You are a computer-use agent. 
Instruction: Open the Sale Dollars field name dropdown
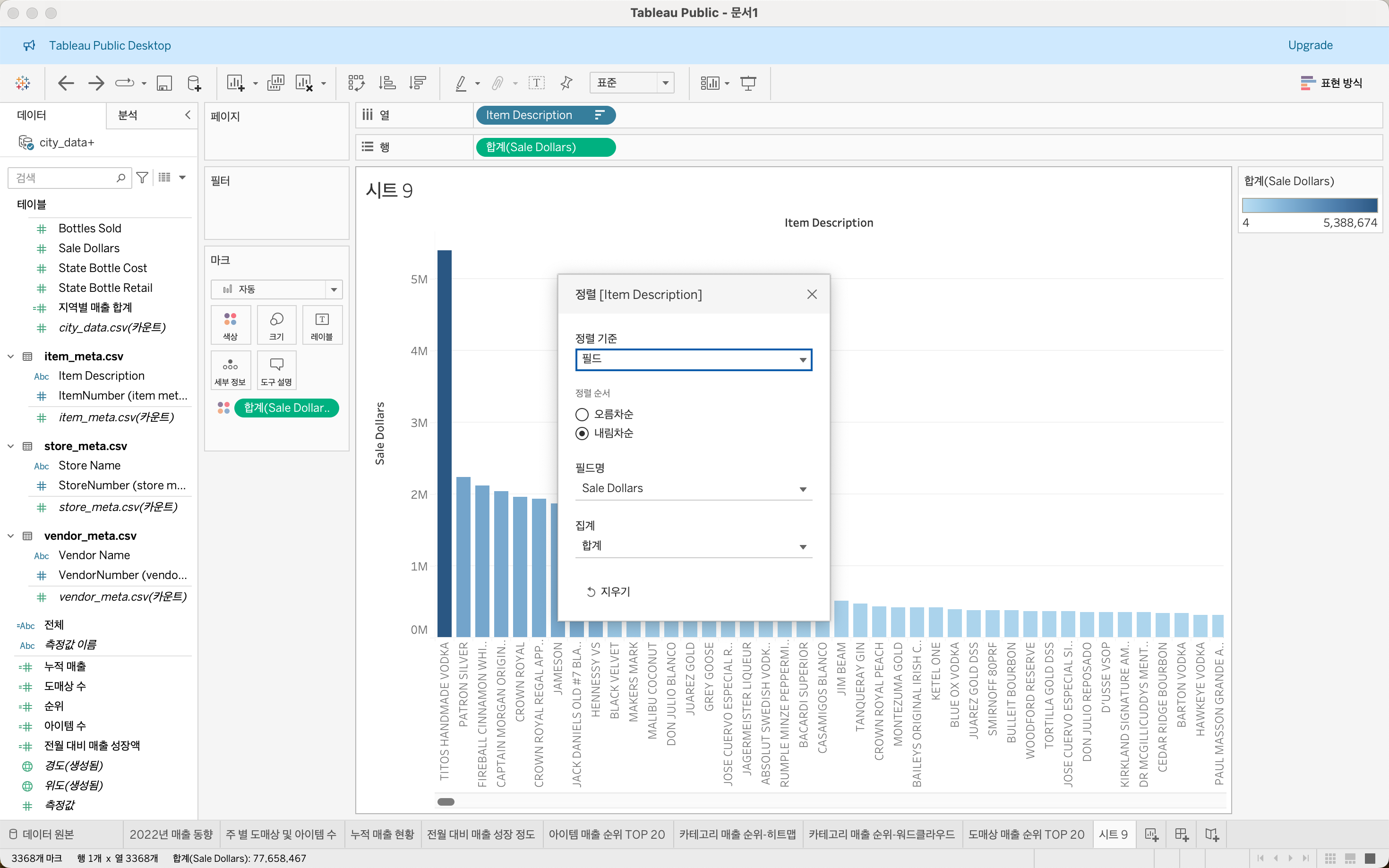point(693,488)
